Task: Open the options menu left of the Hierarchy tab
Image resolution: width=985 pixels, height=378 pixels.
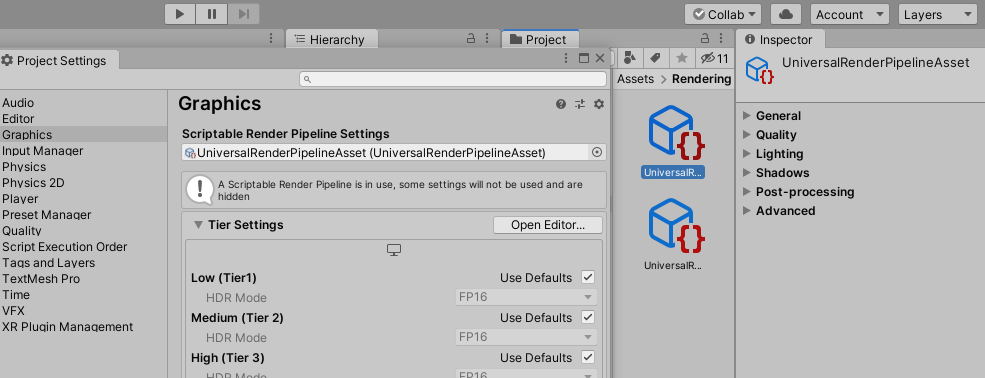Action: [271, 39]
